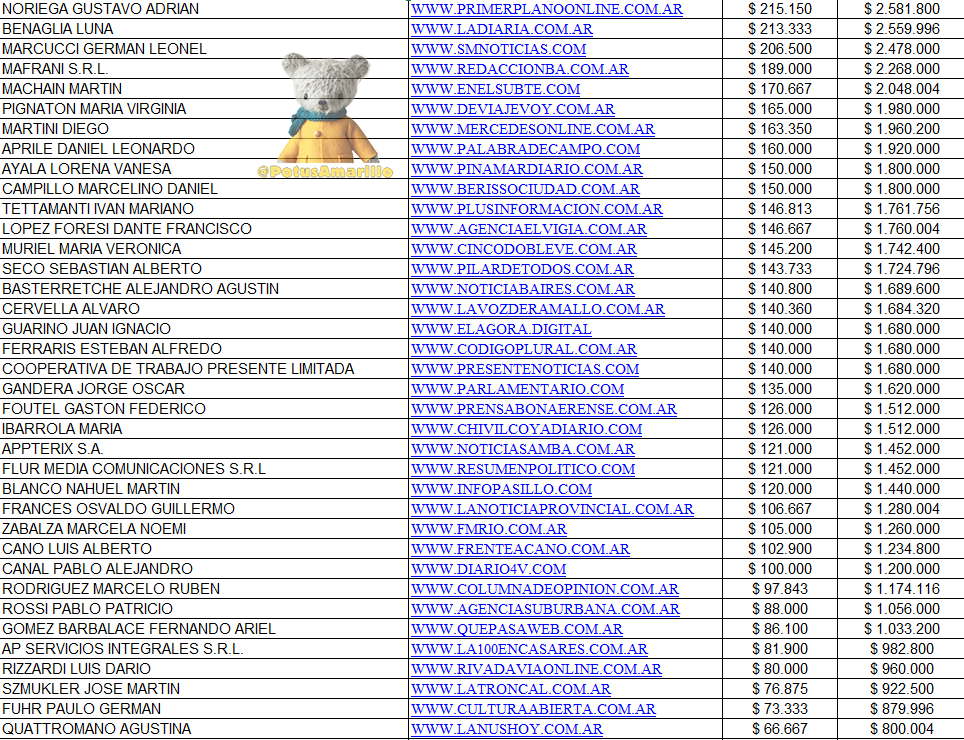Select the LOPEZ FORESI DANTE FRANCISCO cell
Viewport: 964px width, 740px height.
coord(204,229)
